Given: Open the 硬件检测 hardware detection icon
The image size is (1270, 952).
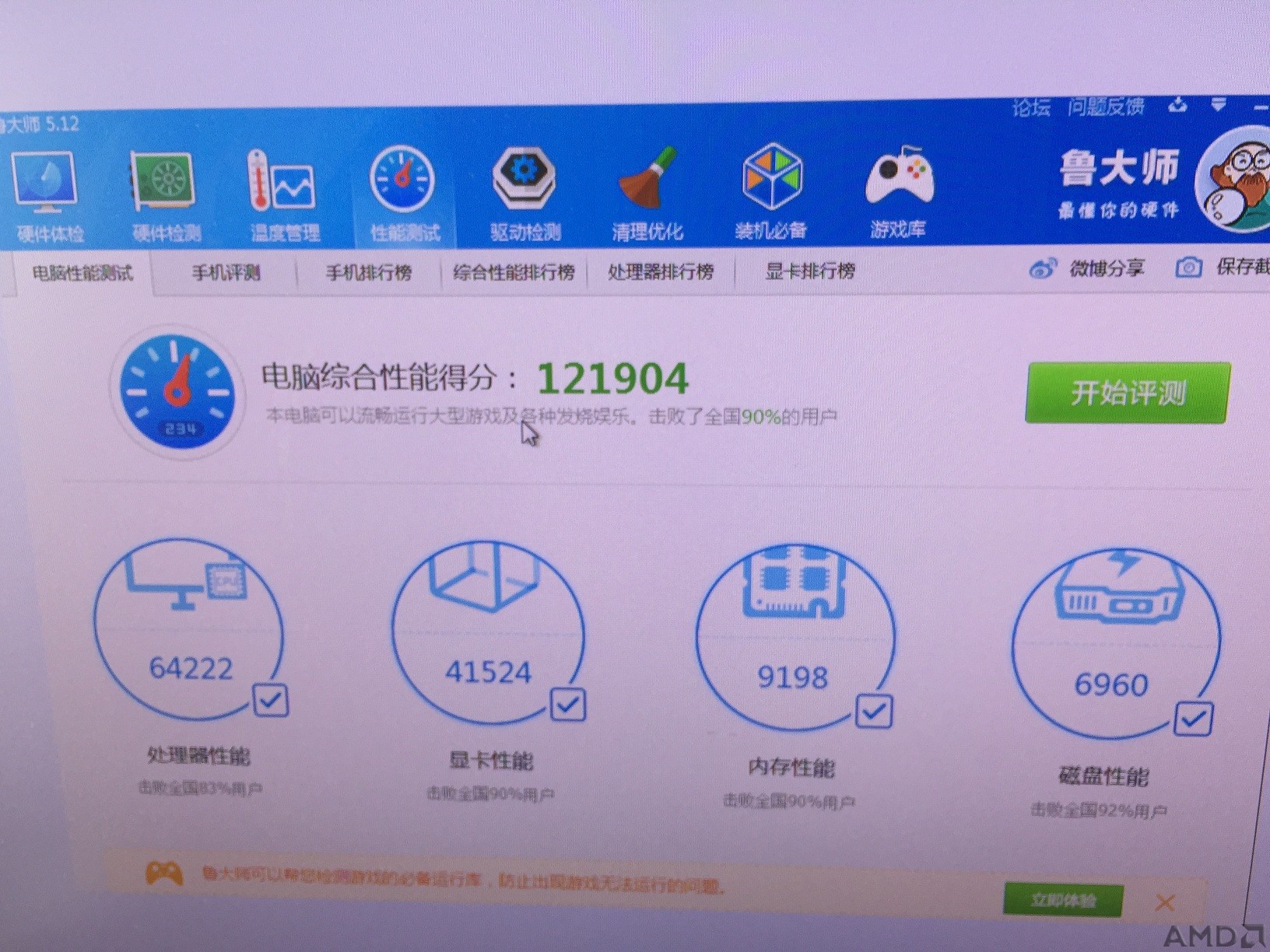Looking at the screenshot, I should click(162, 182).
